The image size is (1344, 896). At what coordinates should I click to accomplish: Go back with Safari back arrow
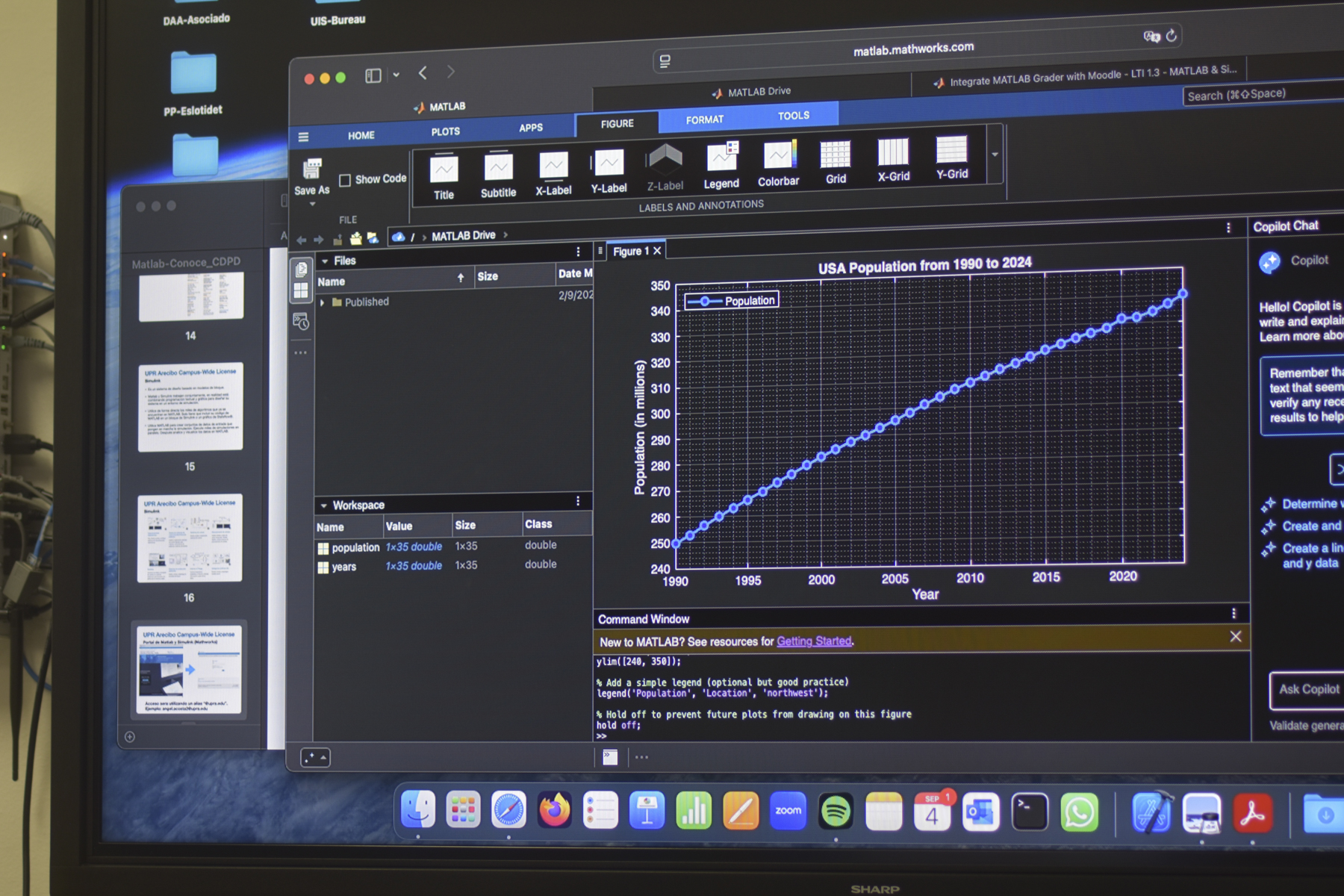tap(423, 72)
